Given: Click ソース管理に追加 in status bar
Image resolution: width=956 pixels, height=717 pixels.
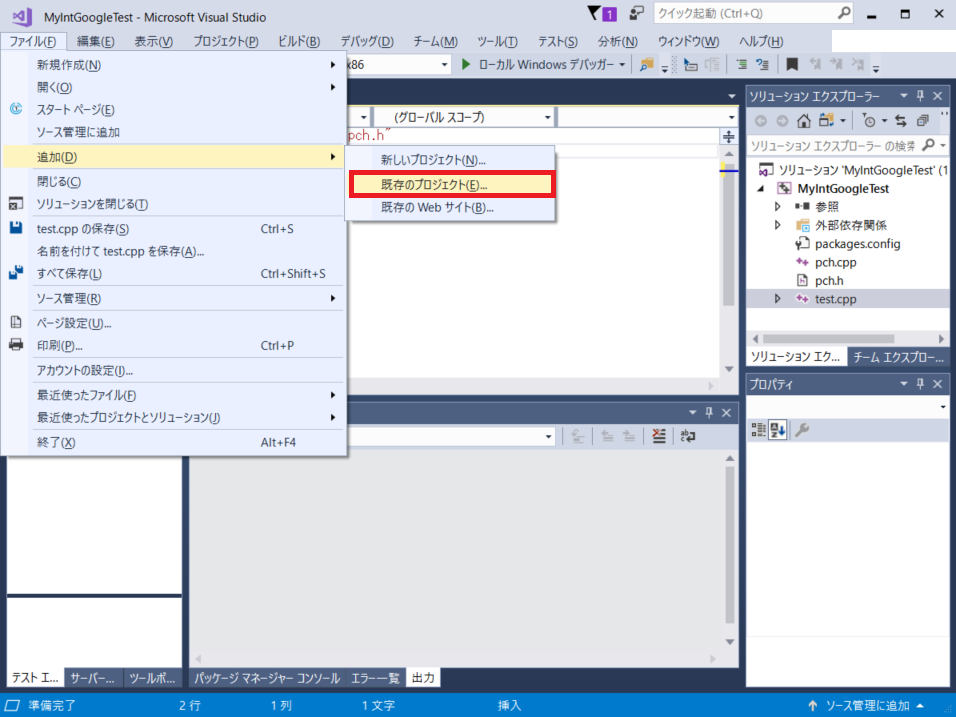Looking at the screenshot, I should point(867,705).
